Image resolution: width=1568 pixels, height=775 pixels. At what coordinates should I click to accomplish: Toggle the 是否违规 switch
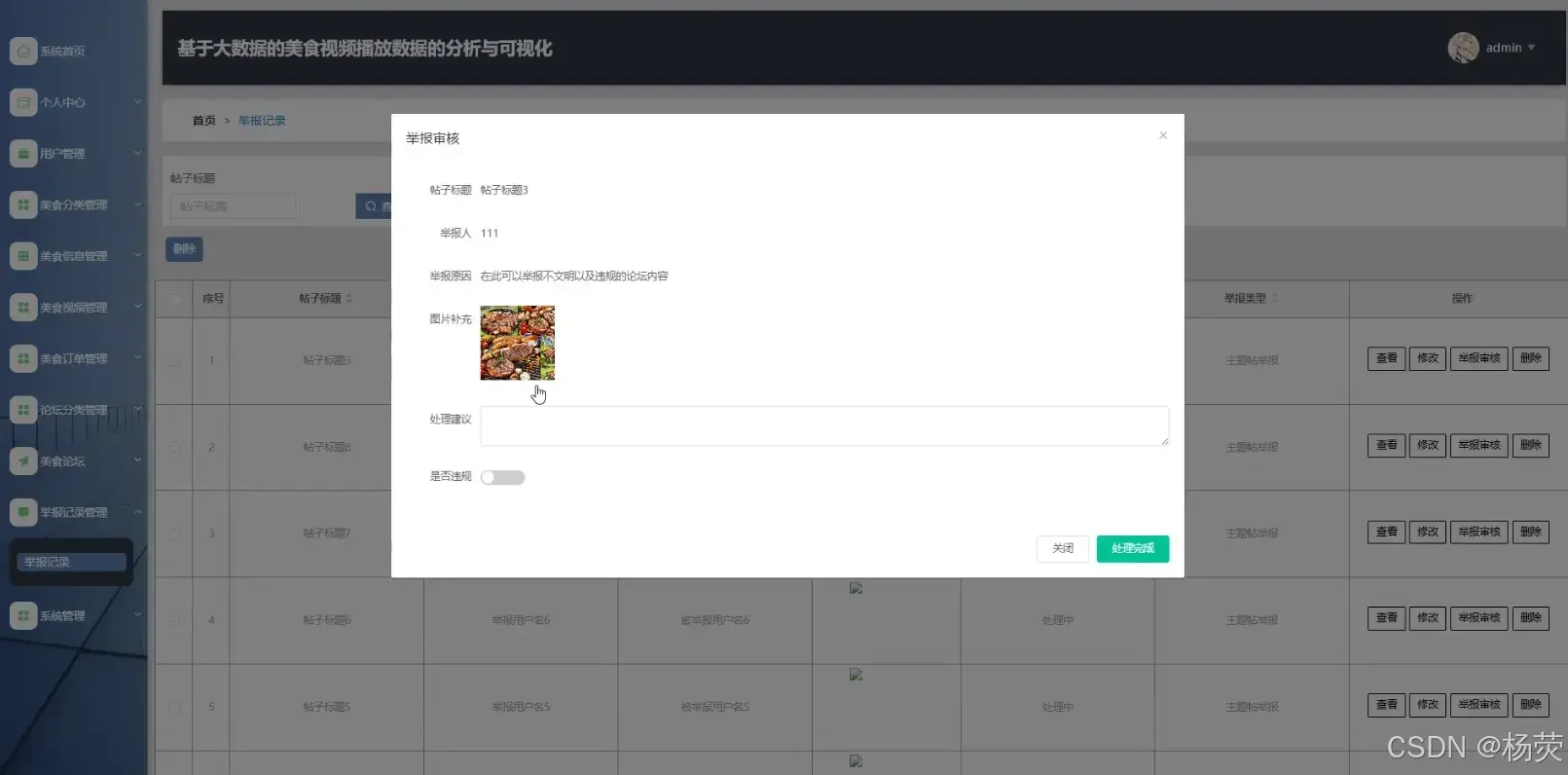point(502,477)
